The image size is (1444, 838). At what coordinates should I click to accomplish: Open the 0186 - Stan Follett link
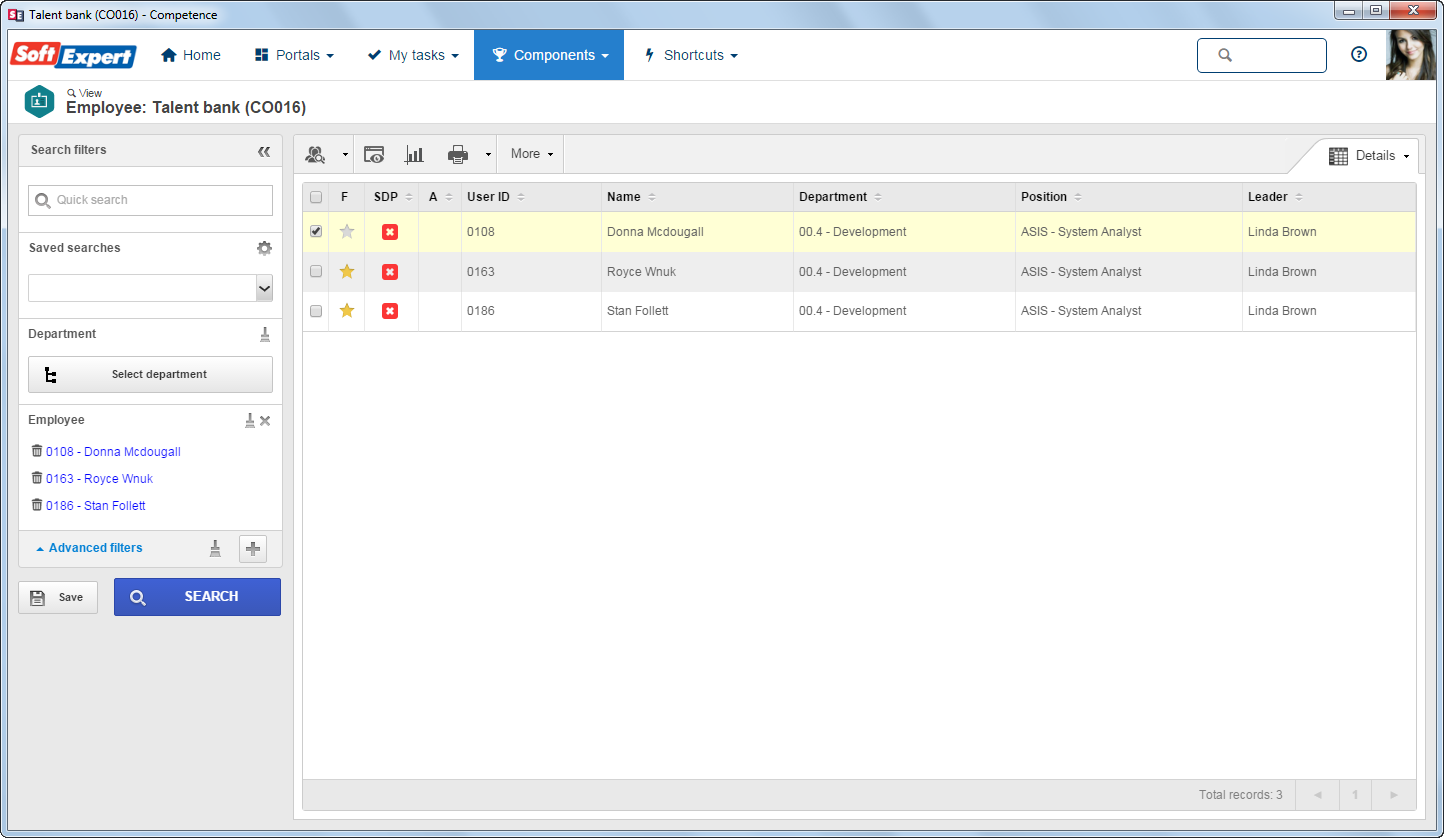[x=96, y=506]
